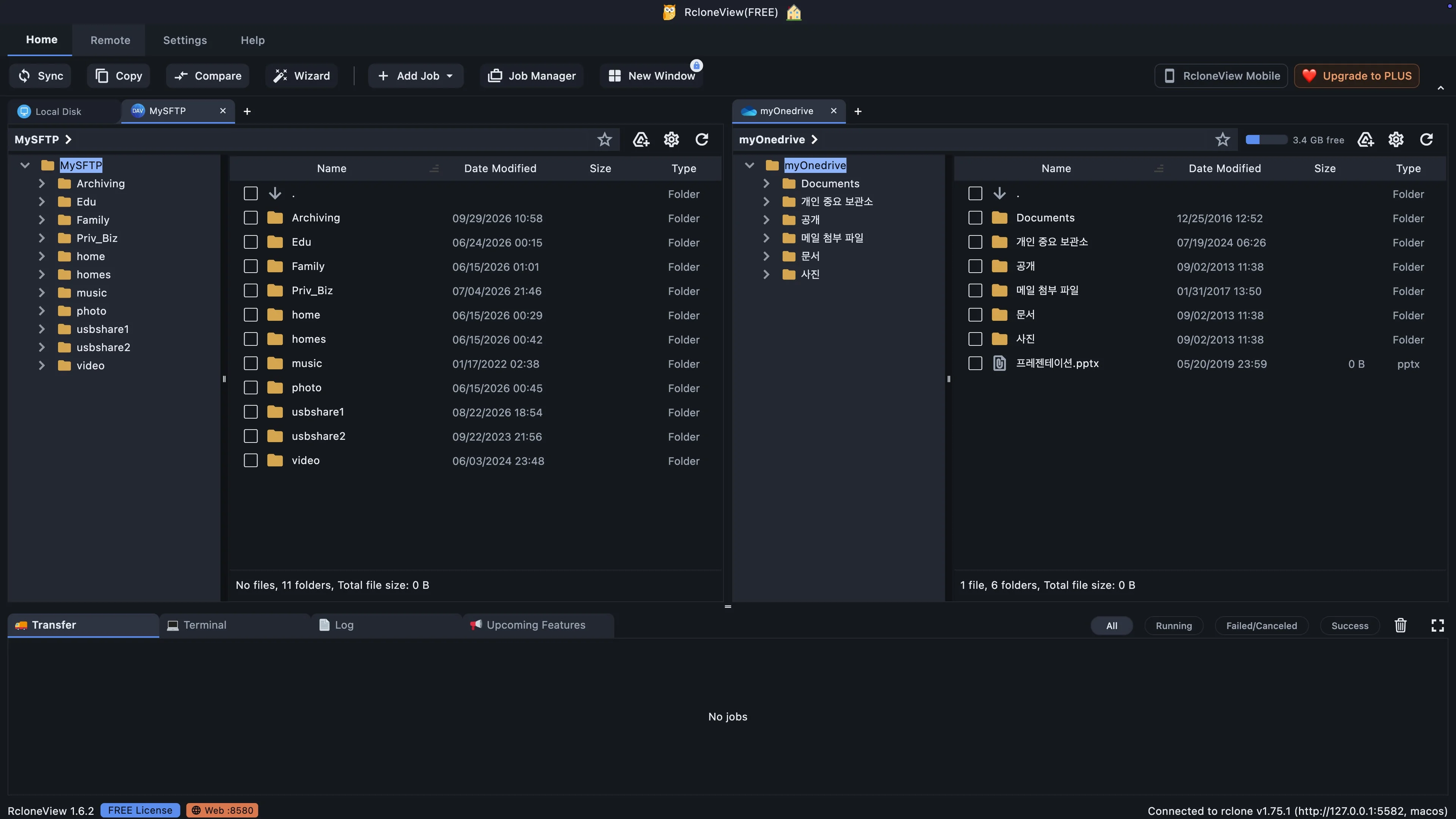Sort MySFTP list by Date Modified header
Viewport: 1456px width, 819px height.
[500, 168]
